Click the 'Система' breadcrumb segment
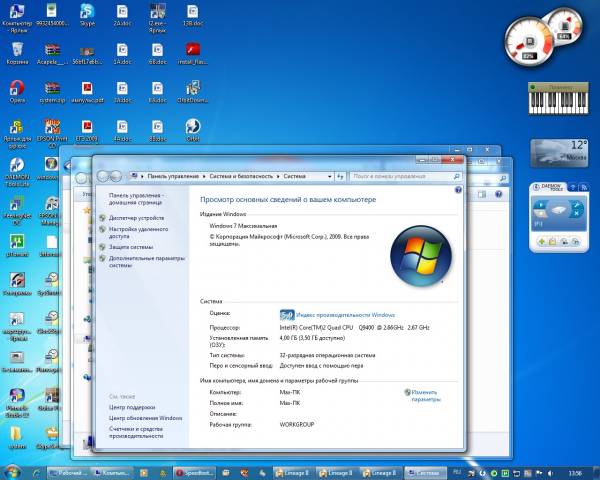The height and width of the screenshot is (480, 600). (294, 176)
